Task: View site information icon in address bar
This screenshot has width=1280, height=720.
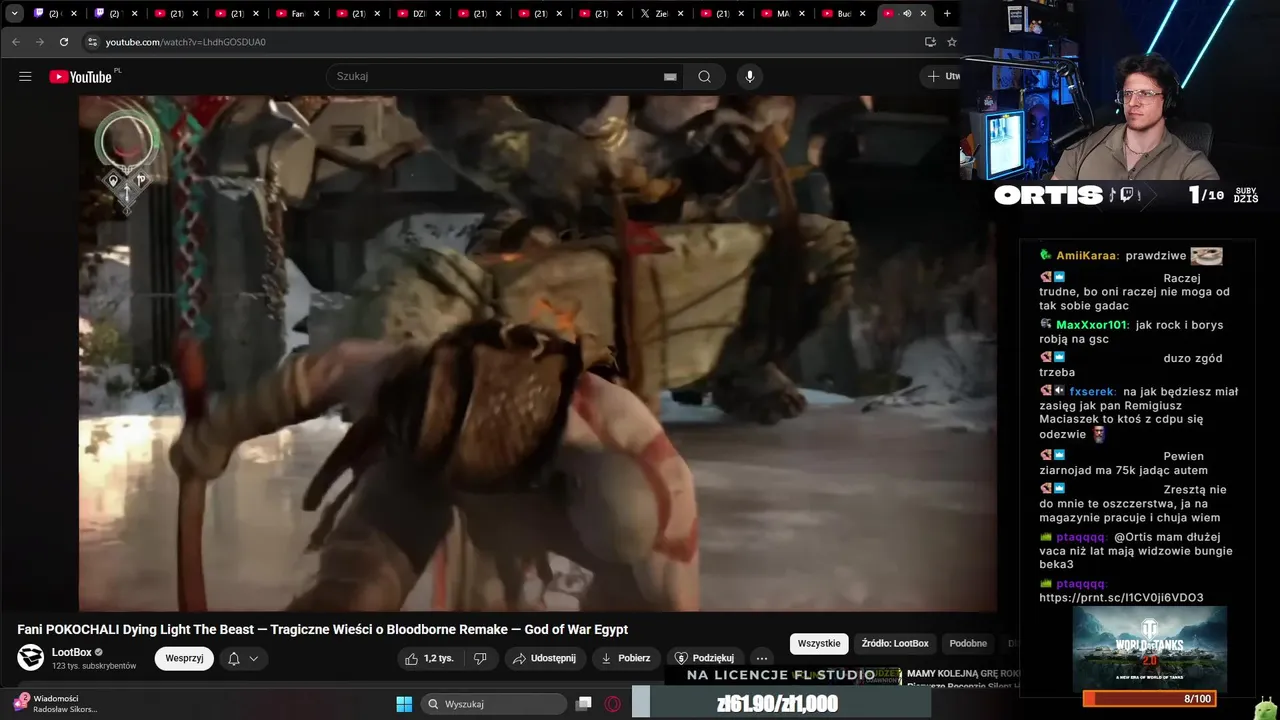Action: point(93,42)
